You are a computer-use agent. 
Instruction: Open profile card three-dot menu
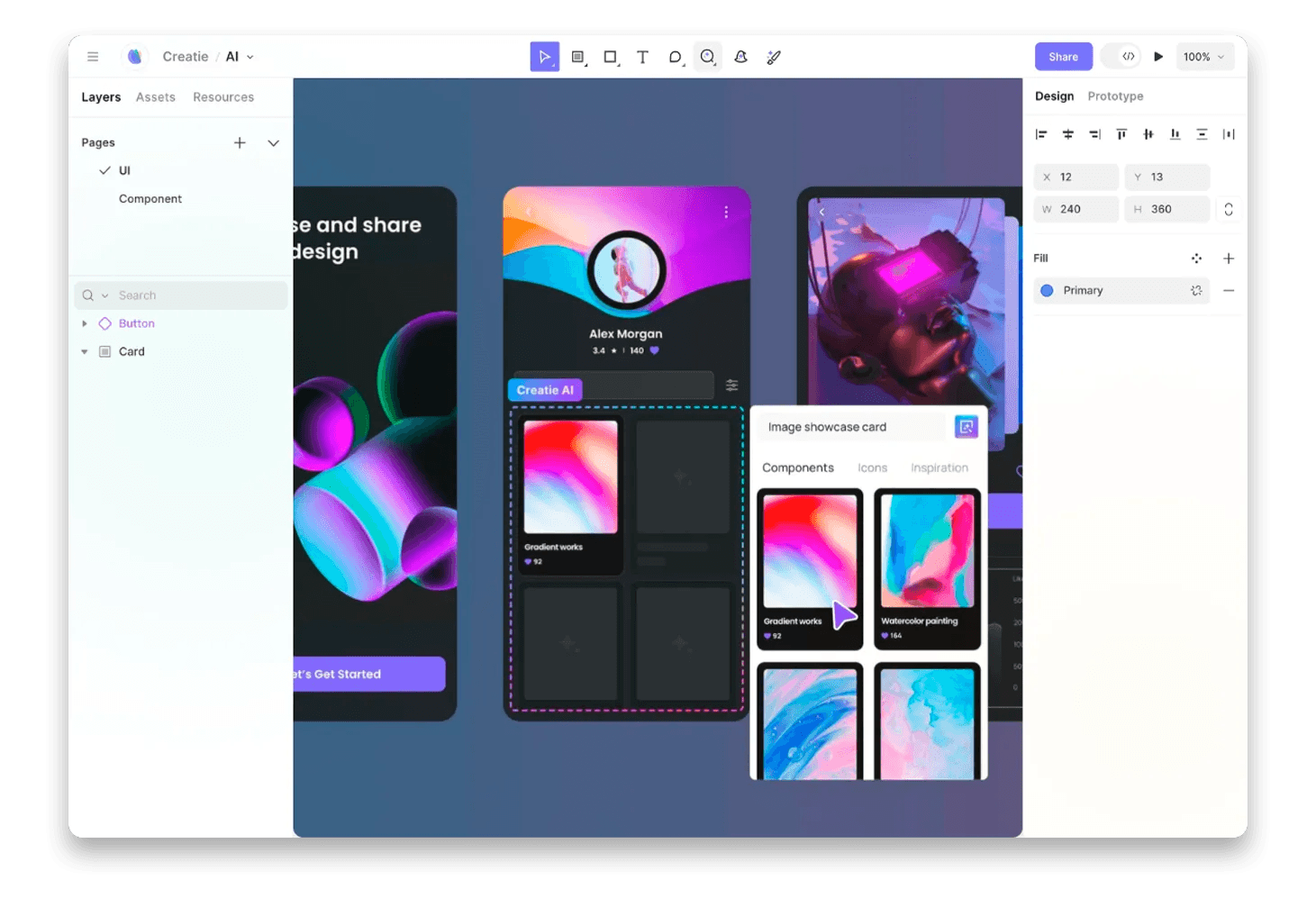pyautogui.click(x=726, y=212)
